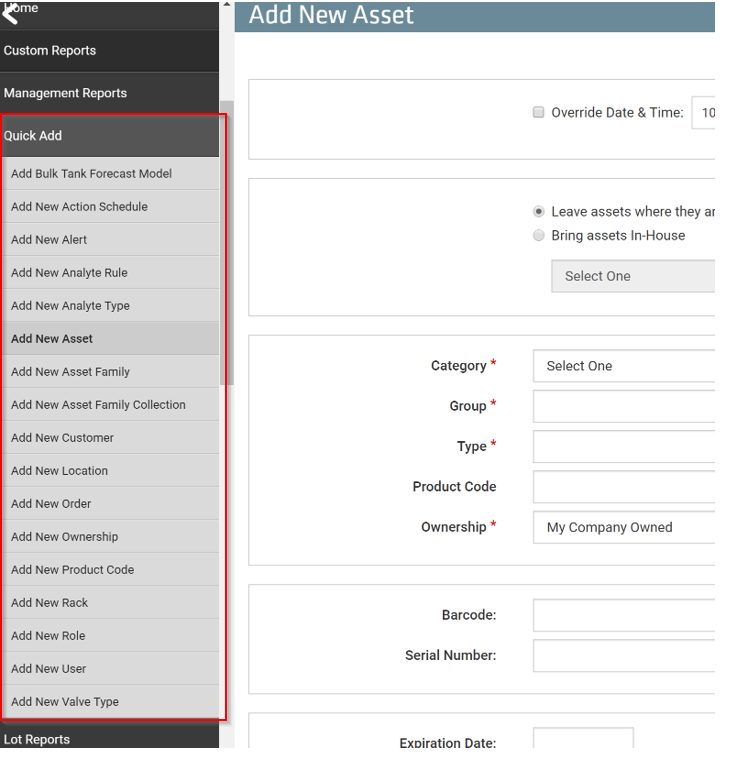The image size is (749, 757).
Task: Choose Add New User
Action: (111, 669)
